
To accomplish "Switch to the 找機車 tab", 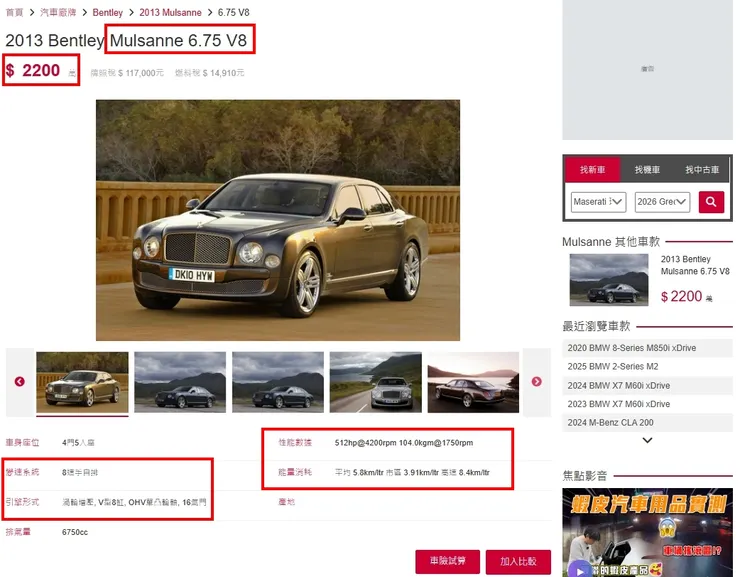I will (647, 170).
